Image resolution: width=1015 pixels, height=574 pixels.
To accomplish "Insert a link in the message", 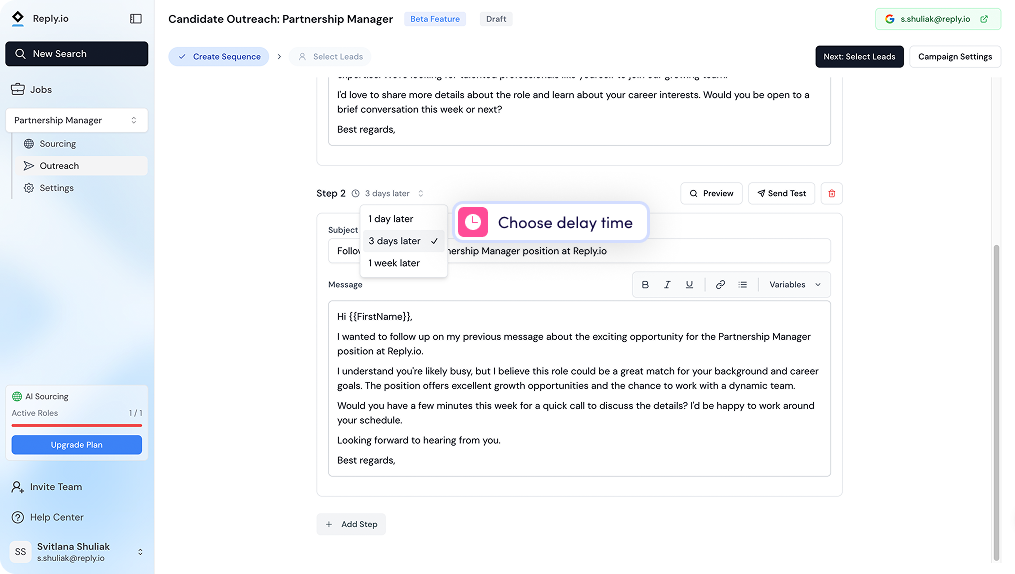I will pyautogui.click(x=720, y=285).
